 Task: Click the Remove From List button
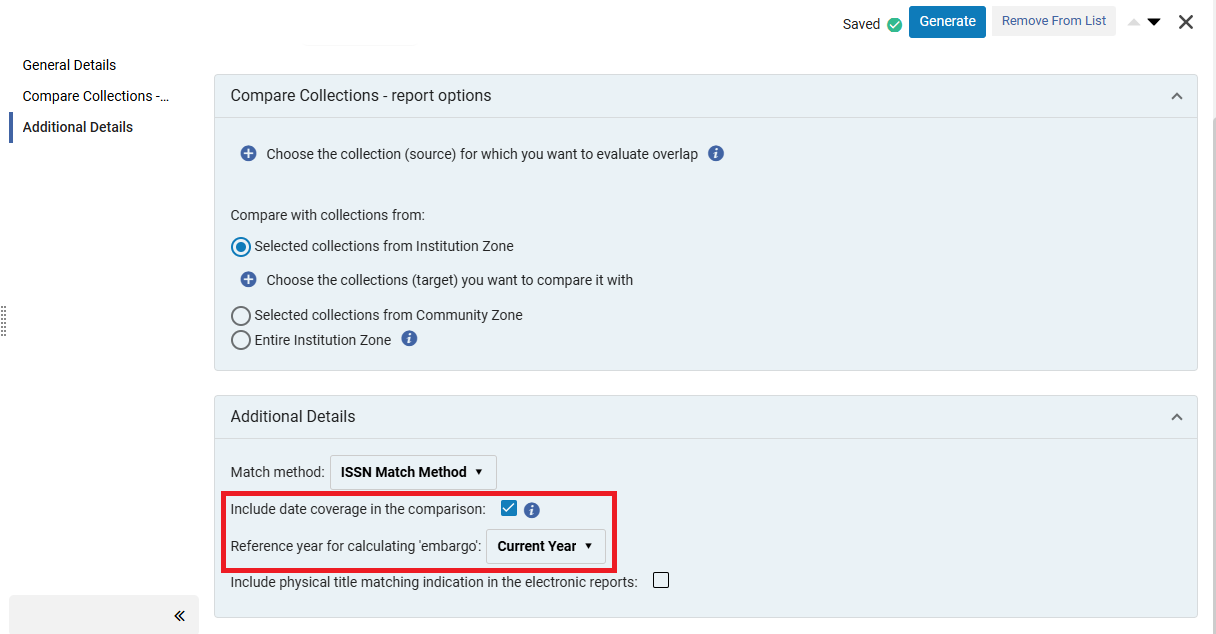(1054, 21)
